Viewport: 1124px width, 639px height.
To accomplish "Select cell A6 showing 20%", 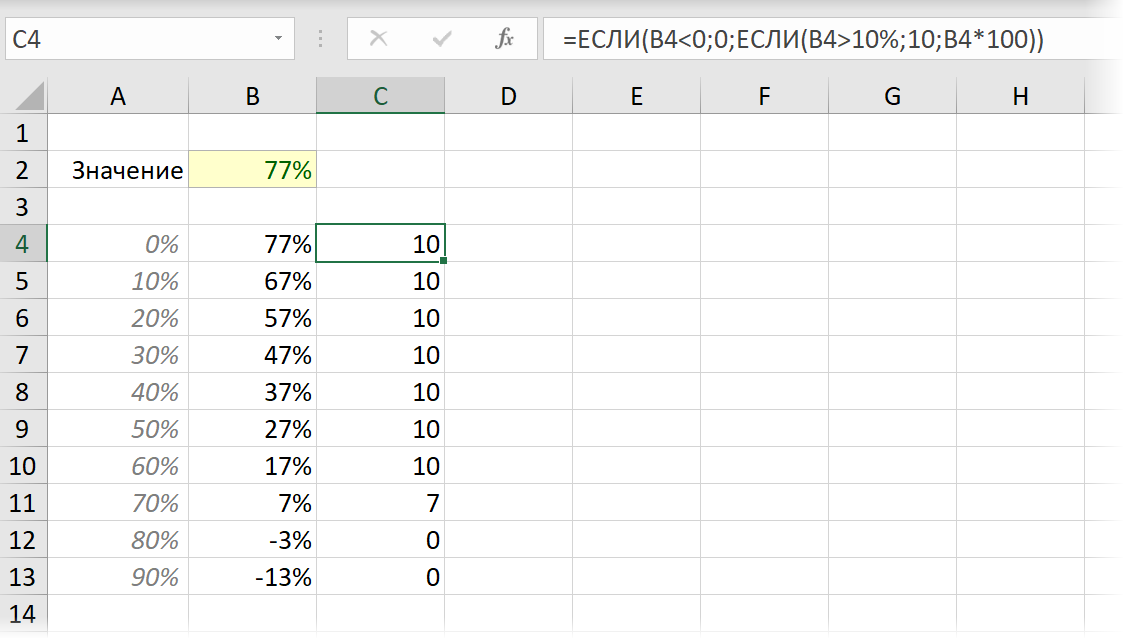I will pos(118,318).
